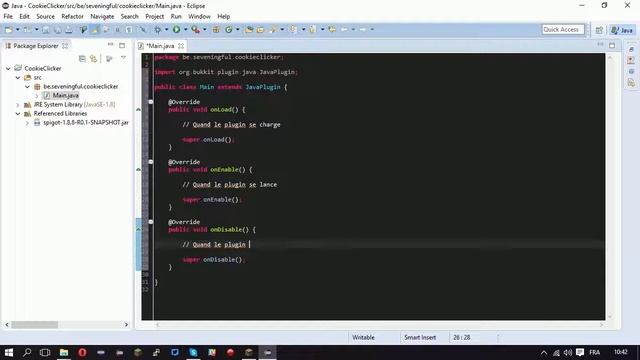Click the Search flashlight toolbar icon

pos(273,29)
